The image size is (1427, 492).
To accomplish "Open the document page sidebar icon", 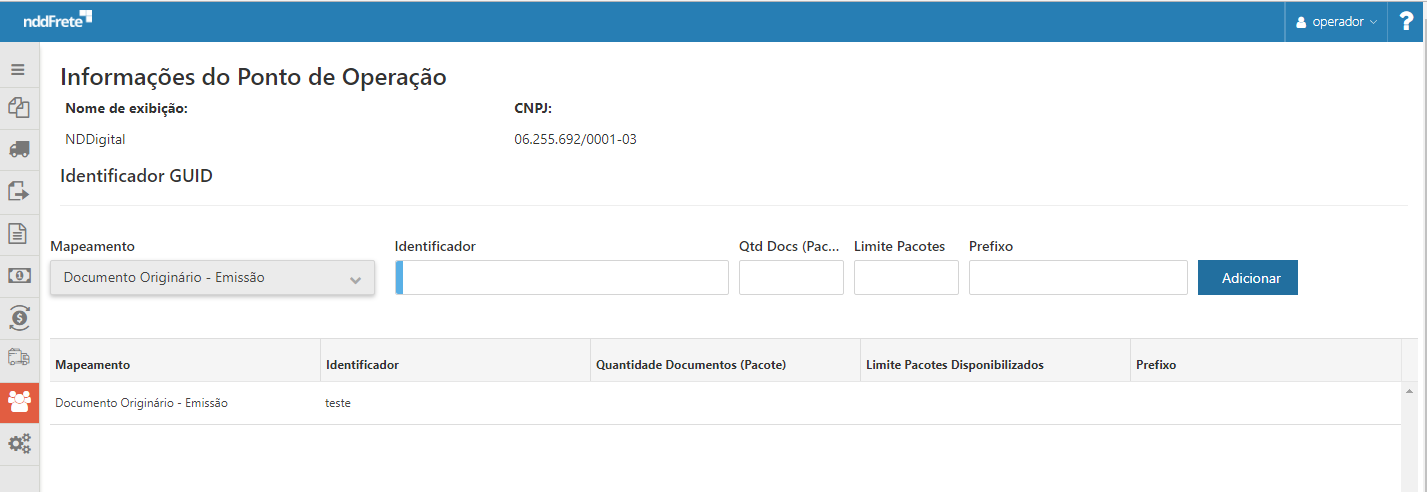I will [x=18, y=234].
